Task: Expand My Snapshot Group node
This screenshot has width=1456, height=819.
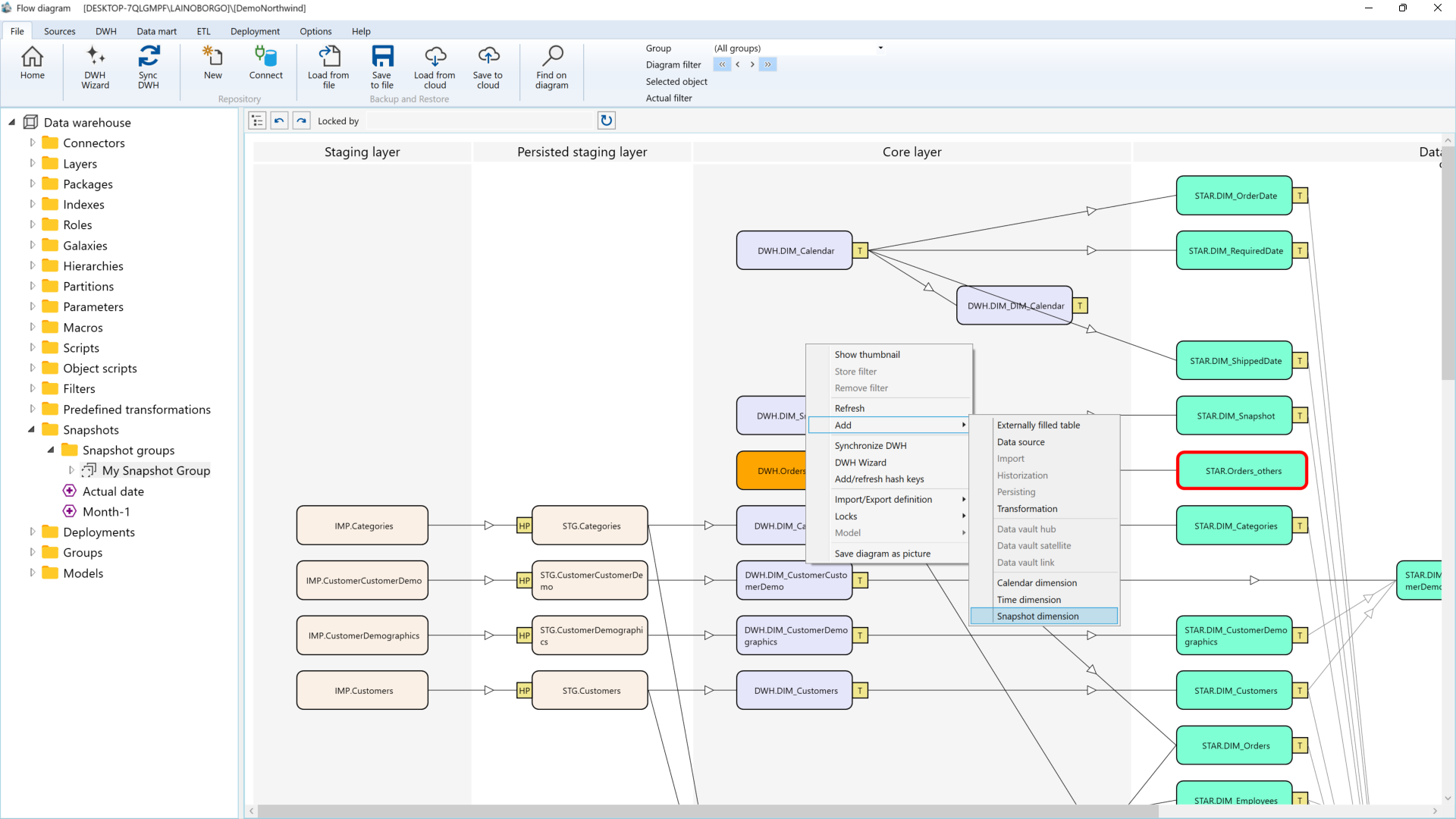Action: (71, 470)
